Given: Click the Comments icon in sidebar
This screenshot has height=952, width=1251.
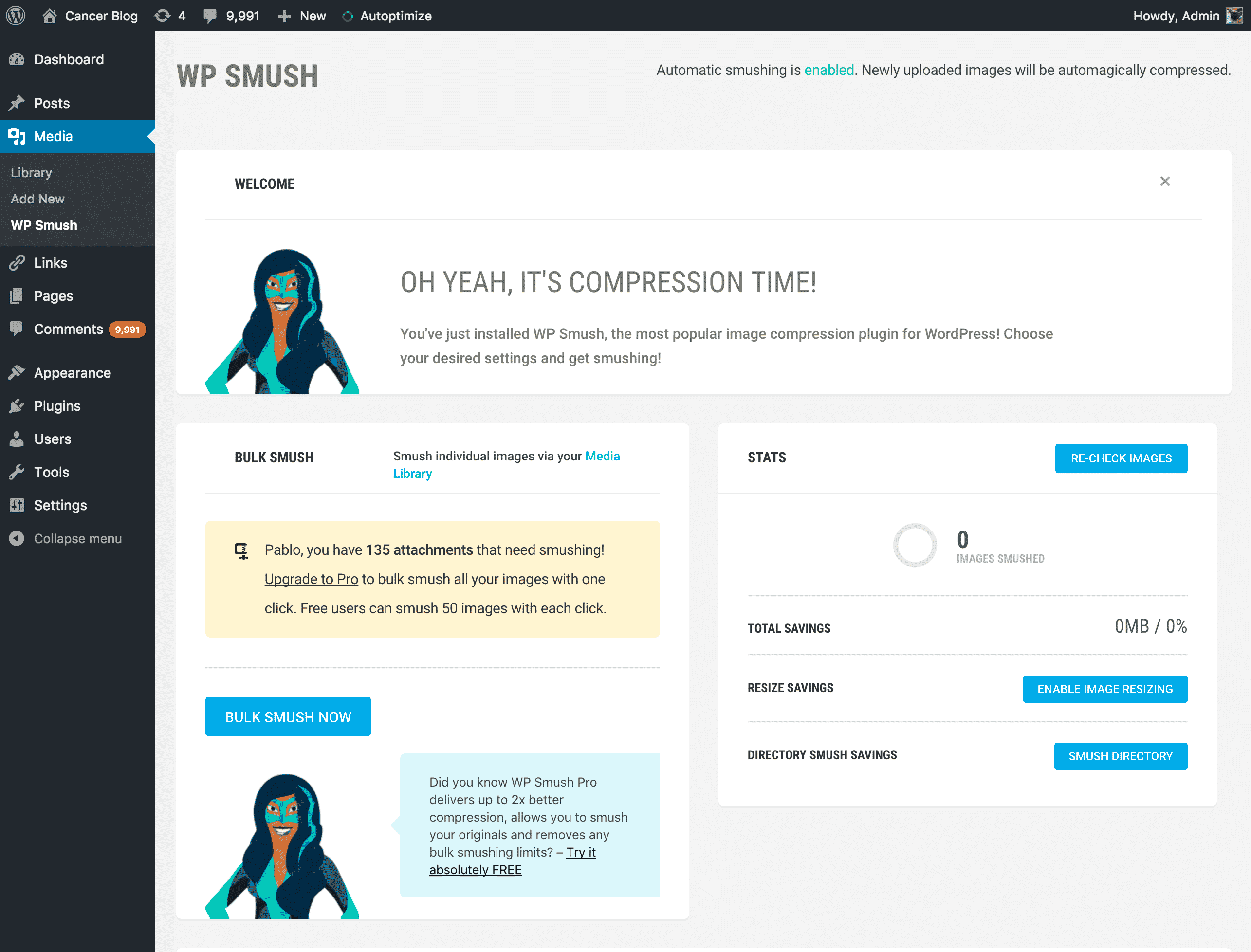Looking at the screenshot, I should click(x=16, y=329).
